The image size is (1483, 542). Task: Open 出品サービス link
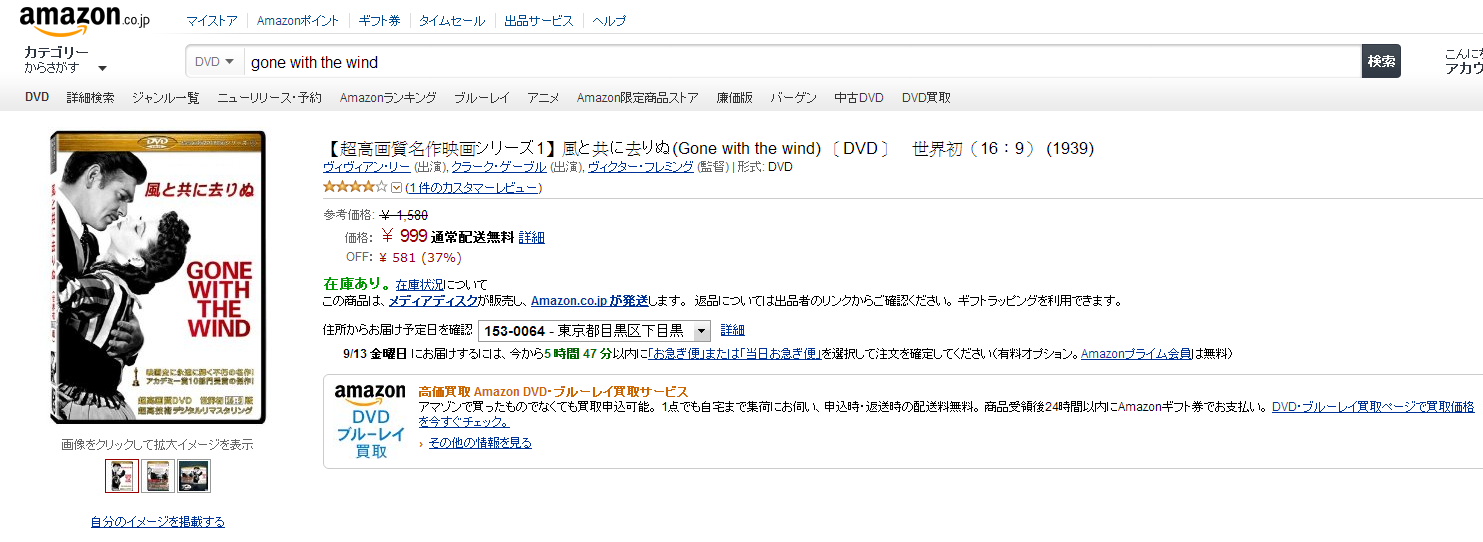click(539, 21)
